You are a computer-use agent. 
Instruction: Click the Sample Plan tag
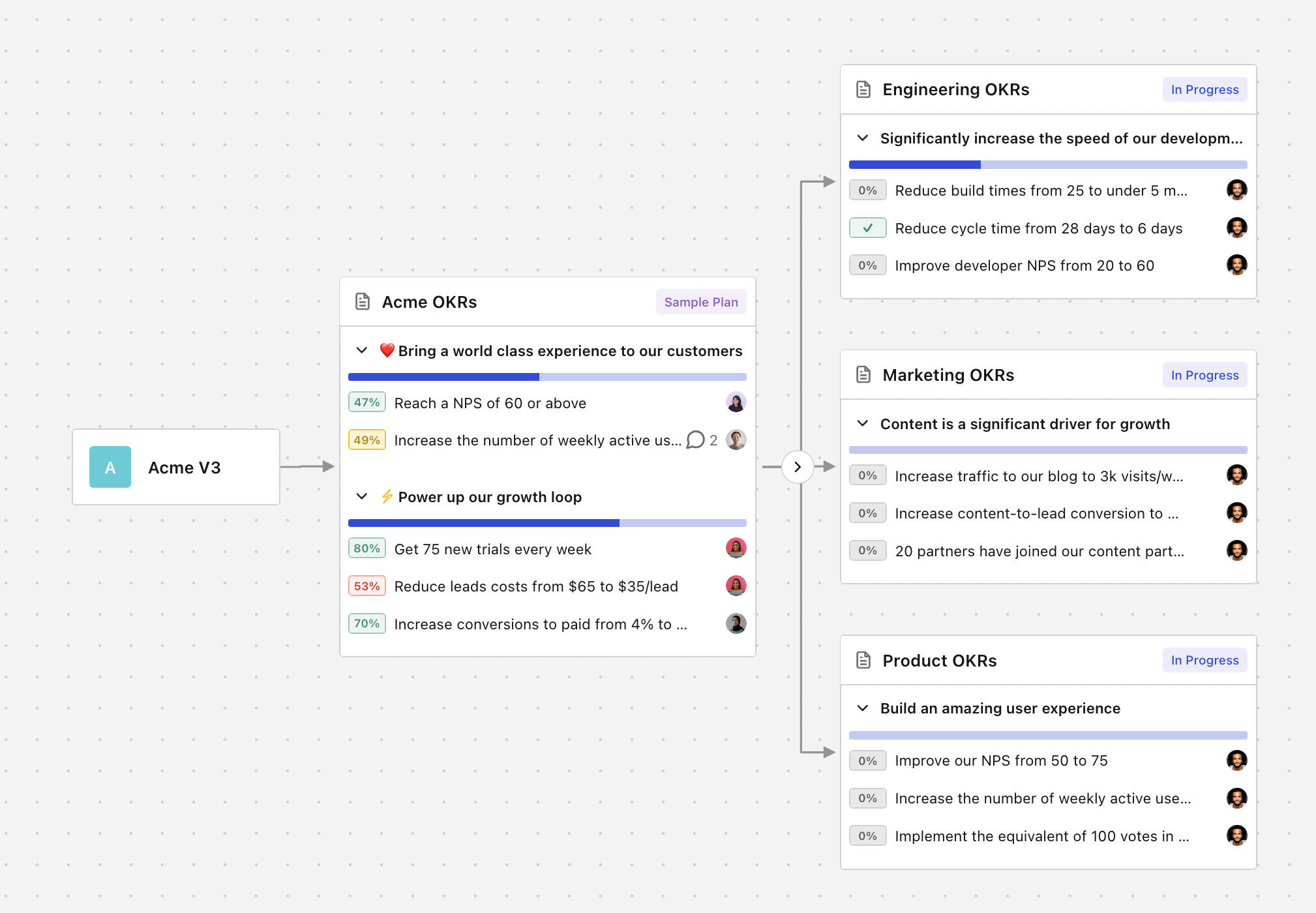pyautogui.click(x=701, y=302)
